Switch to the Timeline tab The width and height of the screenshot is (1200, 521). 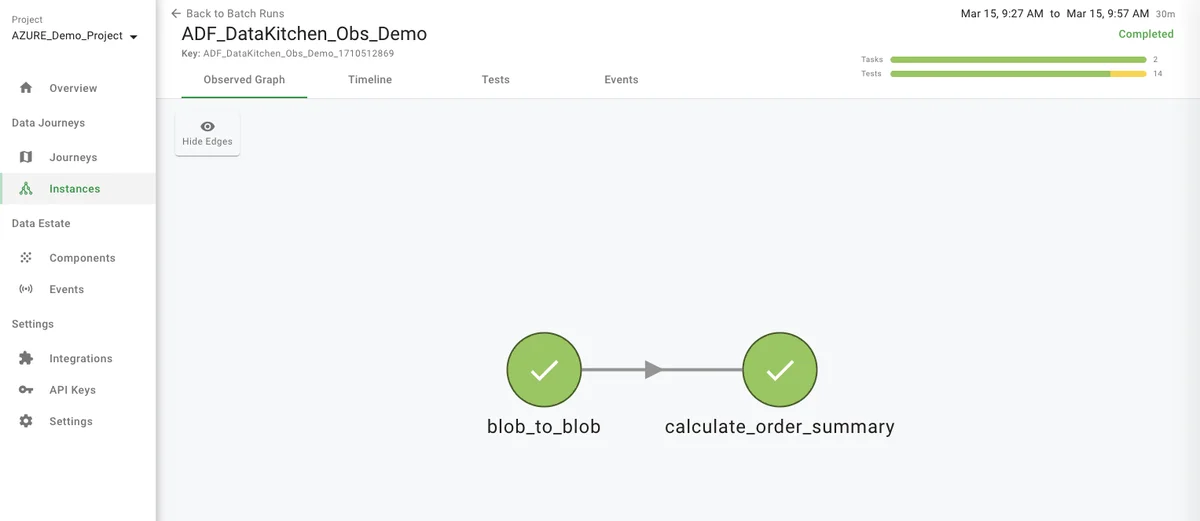(x=370, y=80)
